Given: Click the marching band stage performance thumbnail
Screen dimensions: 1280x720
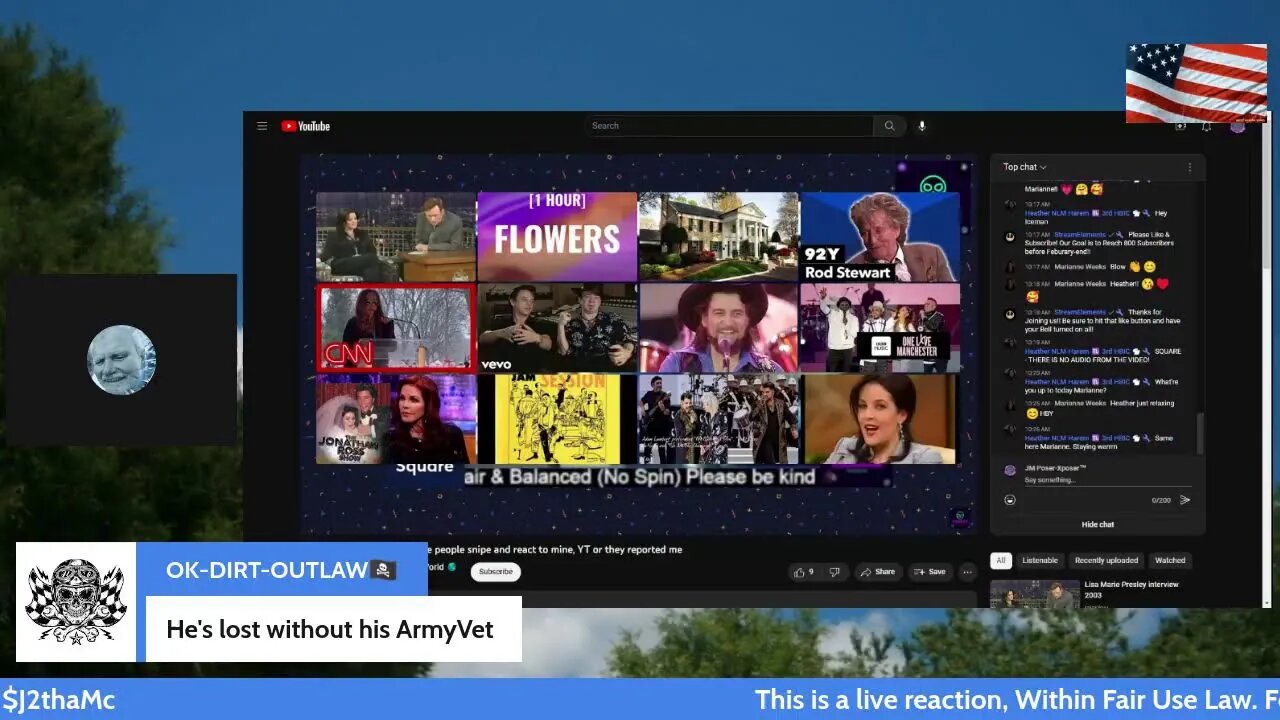Looking at the screenshot, I should click(719, 418).
